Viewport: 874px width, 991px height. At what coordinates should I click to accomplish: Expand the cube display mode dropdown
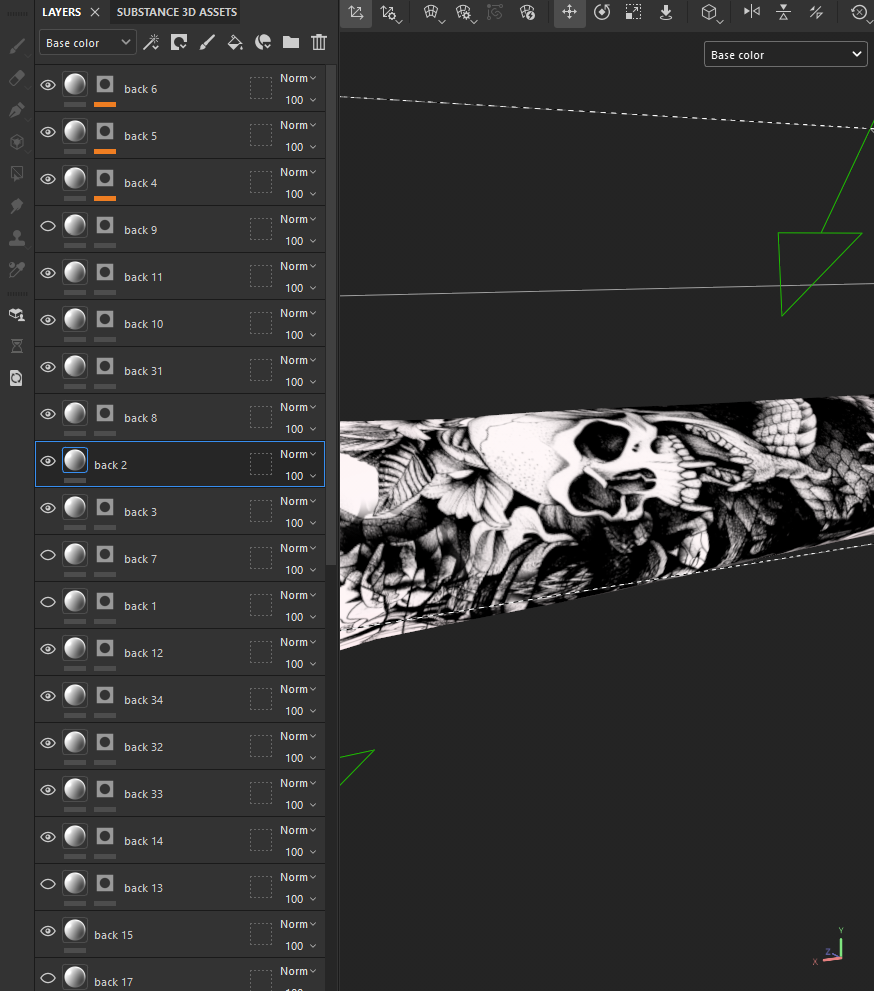pos(720,21)
